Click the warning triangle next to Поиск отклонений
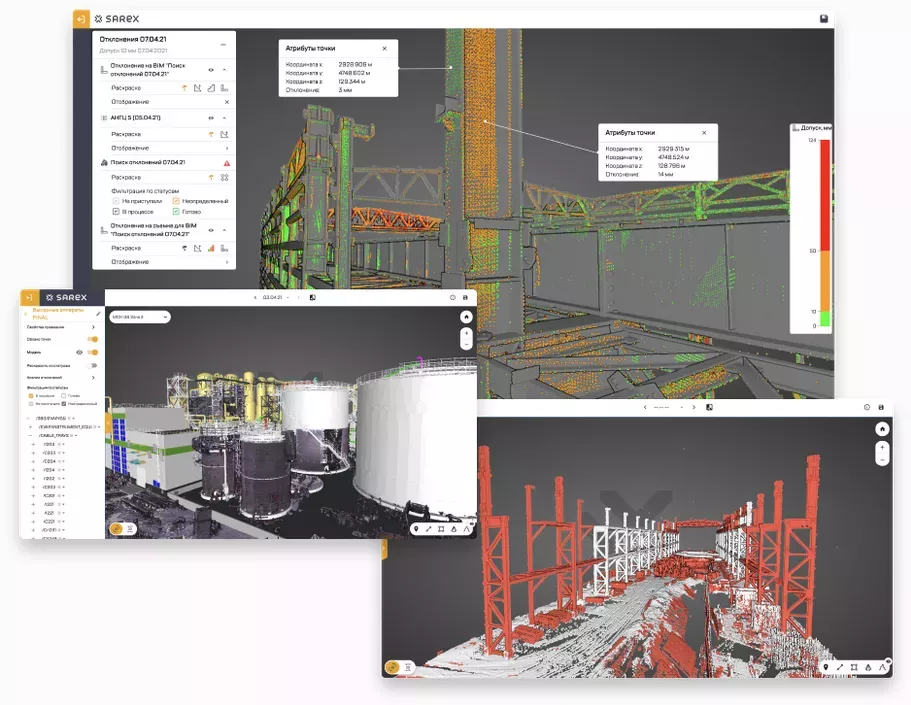The image size is (911, 705). pyautogui.click(x=226, y=162)
